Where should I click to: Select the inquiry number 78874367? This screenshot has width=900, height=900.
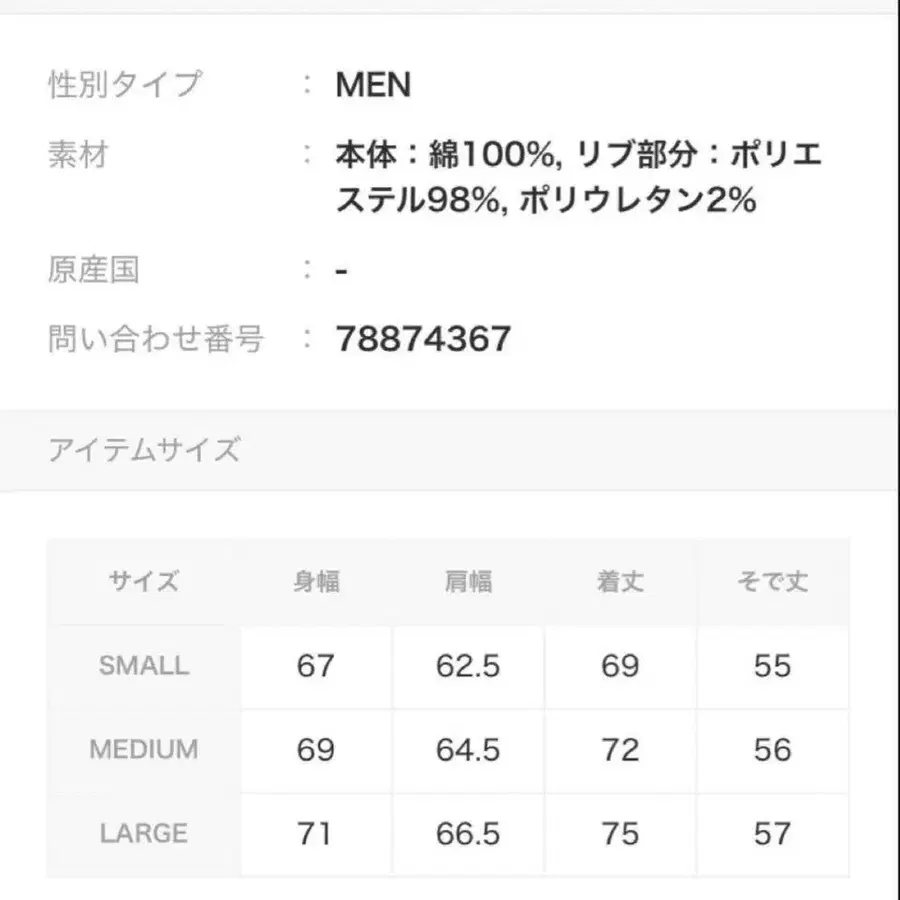[424, 339]
